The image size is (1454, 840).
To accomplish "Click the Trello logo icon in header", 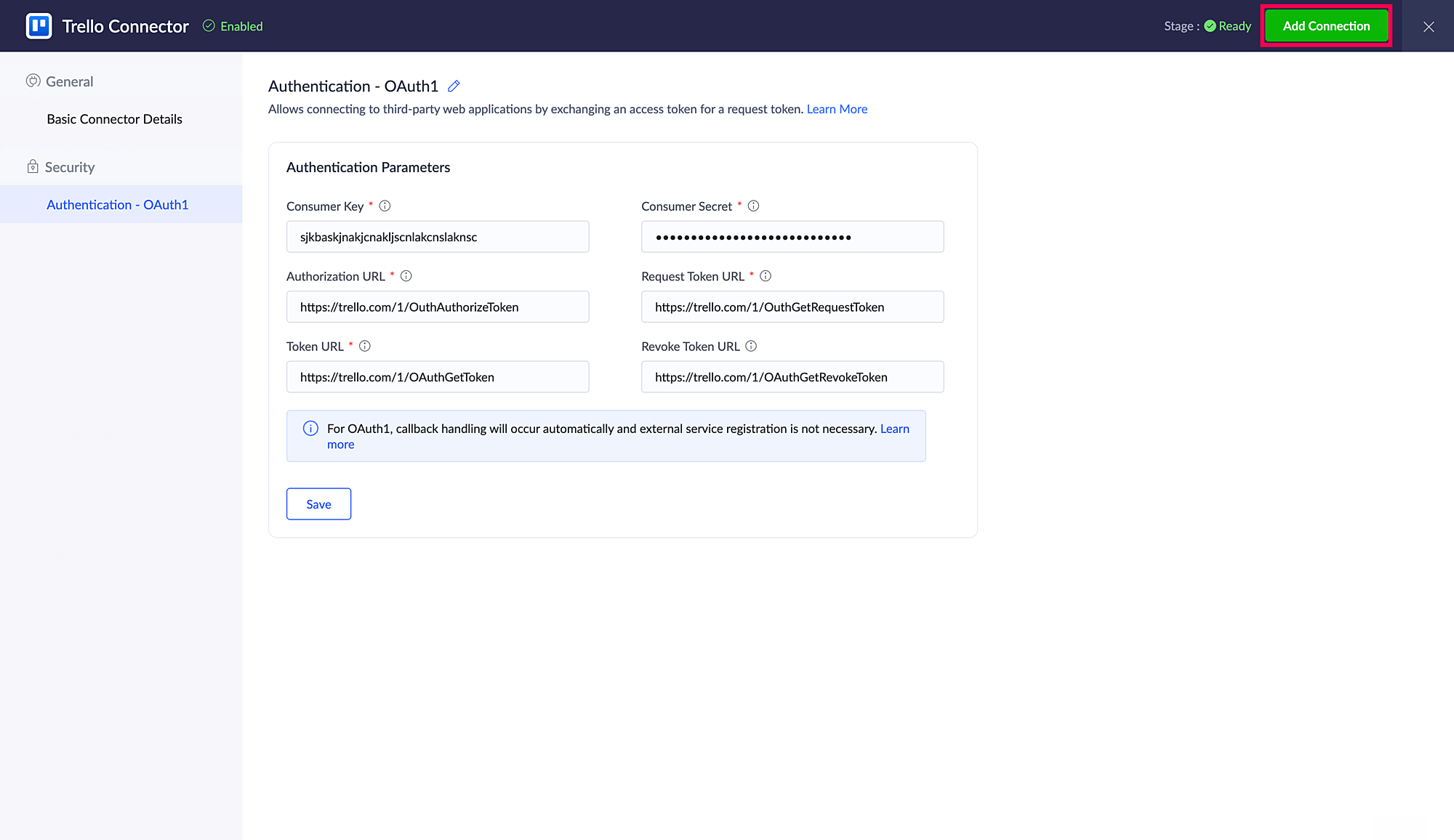I will tap(39, 26).
